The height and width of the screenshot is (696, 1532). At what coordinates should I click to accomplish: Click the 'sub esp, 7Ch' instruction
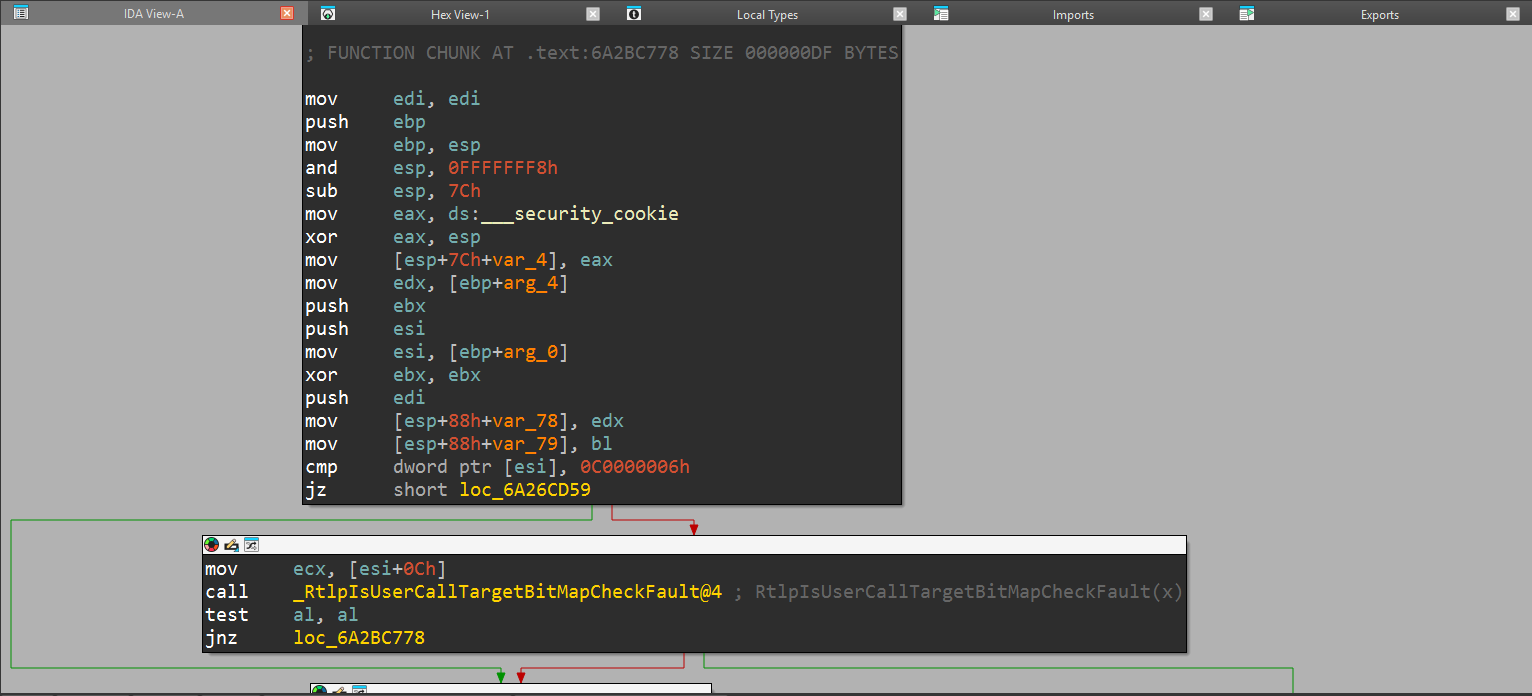393,191
